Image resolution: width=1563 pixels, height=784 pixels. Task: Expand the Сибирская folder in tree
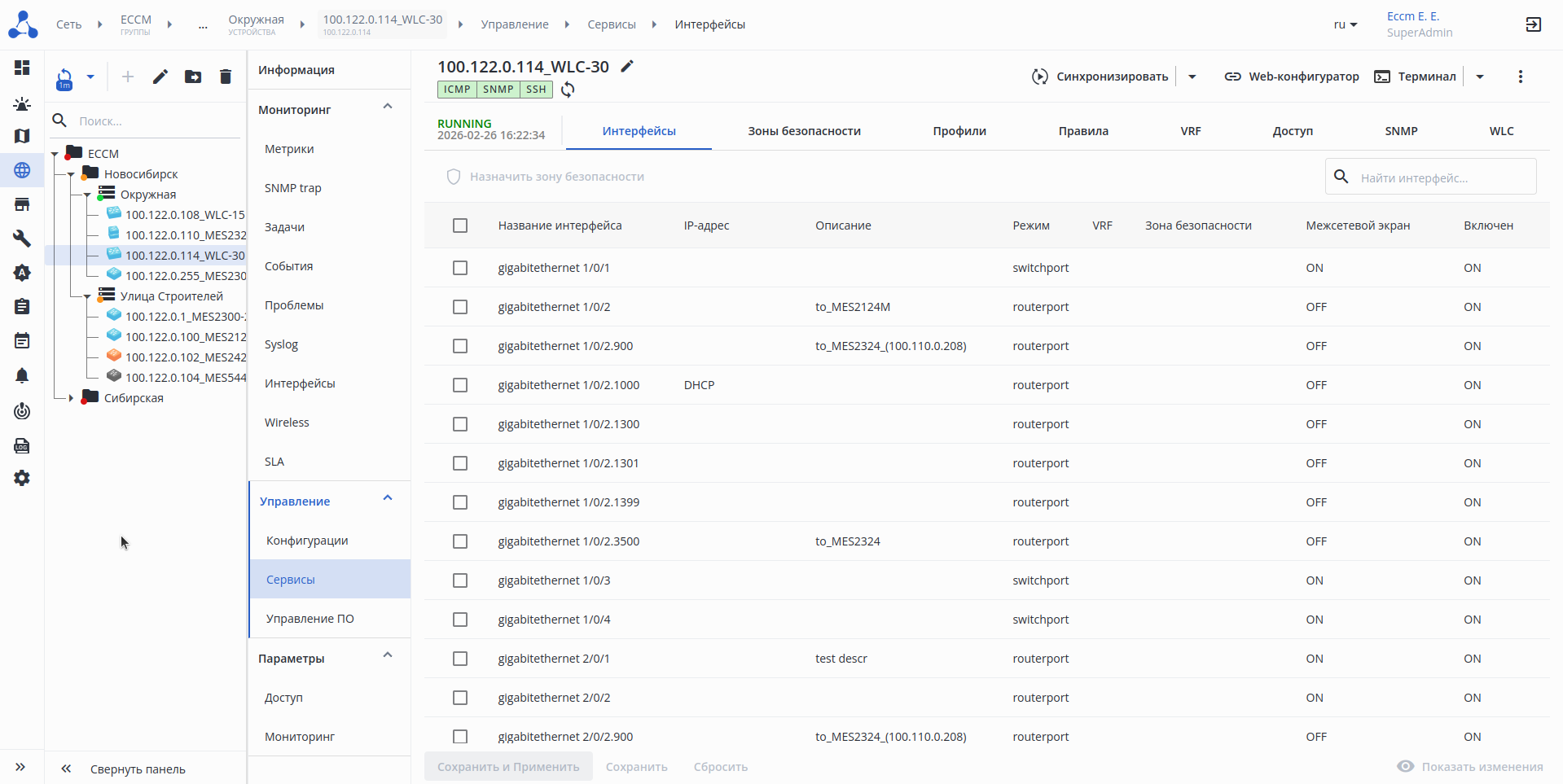tap(72, 398)
